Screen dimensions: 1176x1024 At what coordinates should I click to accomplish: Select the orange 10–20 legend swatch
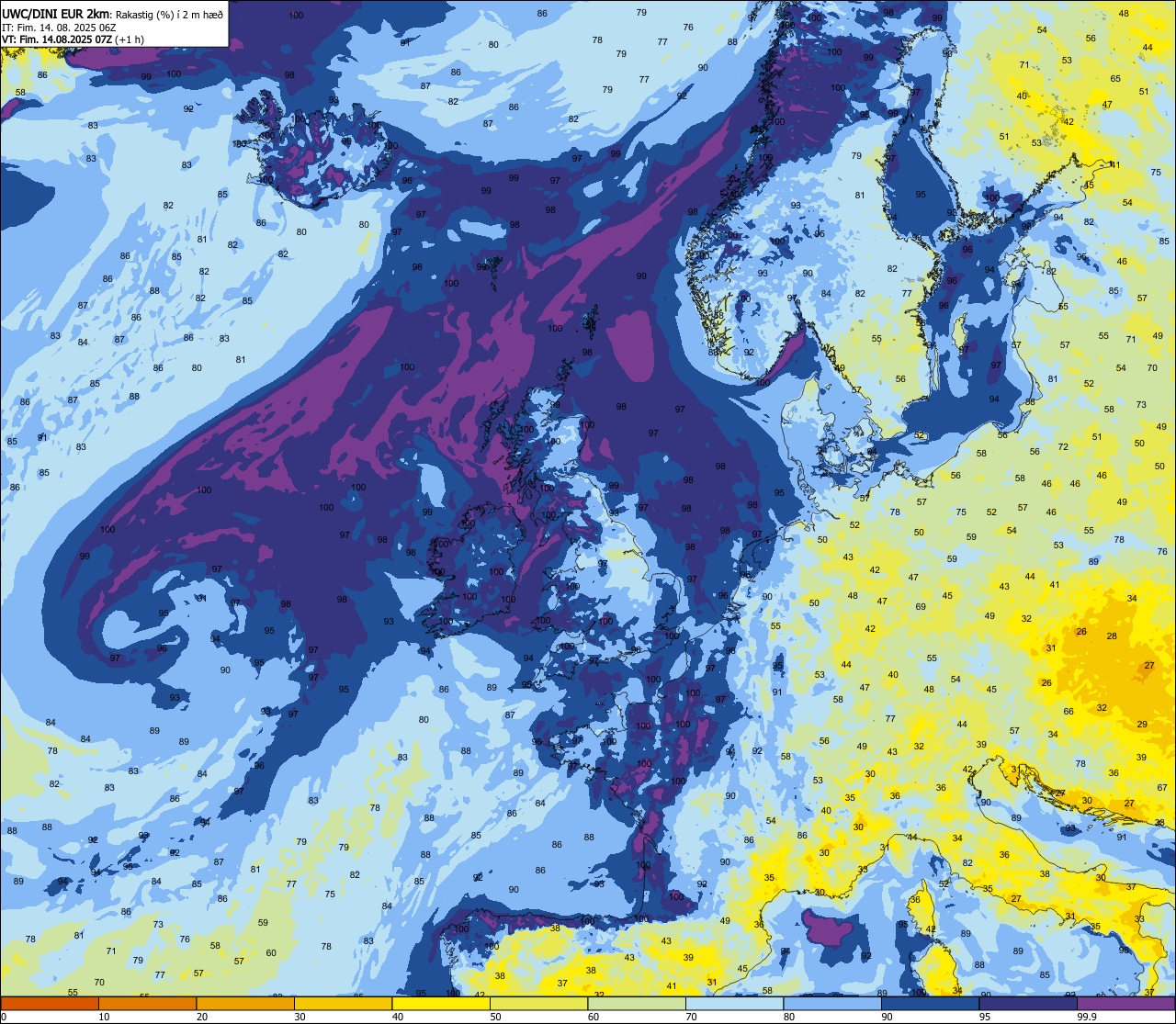click(147, 1003)
